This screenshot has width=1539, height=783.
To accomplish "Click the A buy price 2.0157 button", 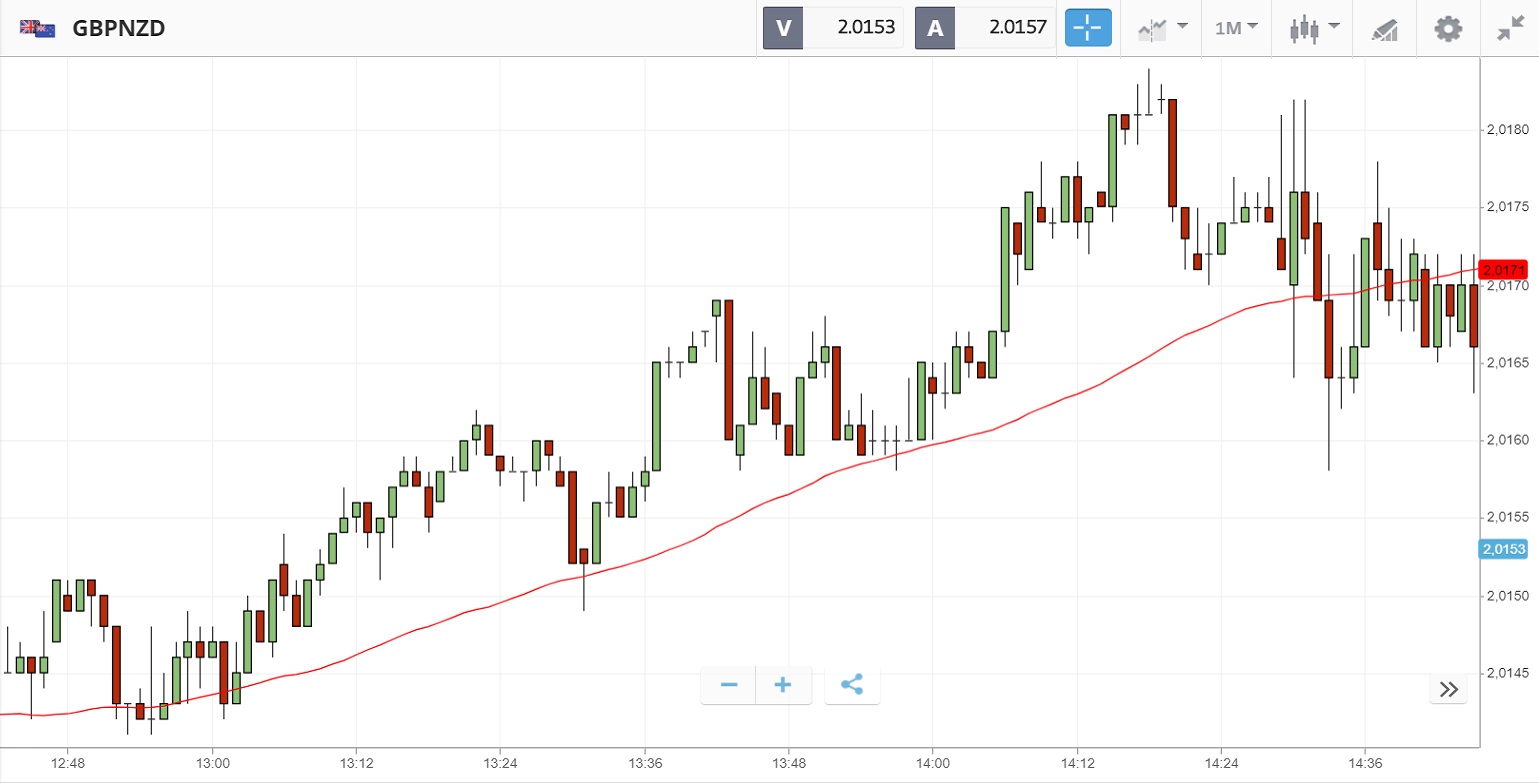I will [x=985, y=28].
